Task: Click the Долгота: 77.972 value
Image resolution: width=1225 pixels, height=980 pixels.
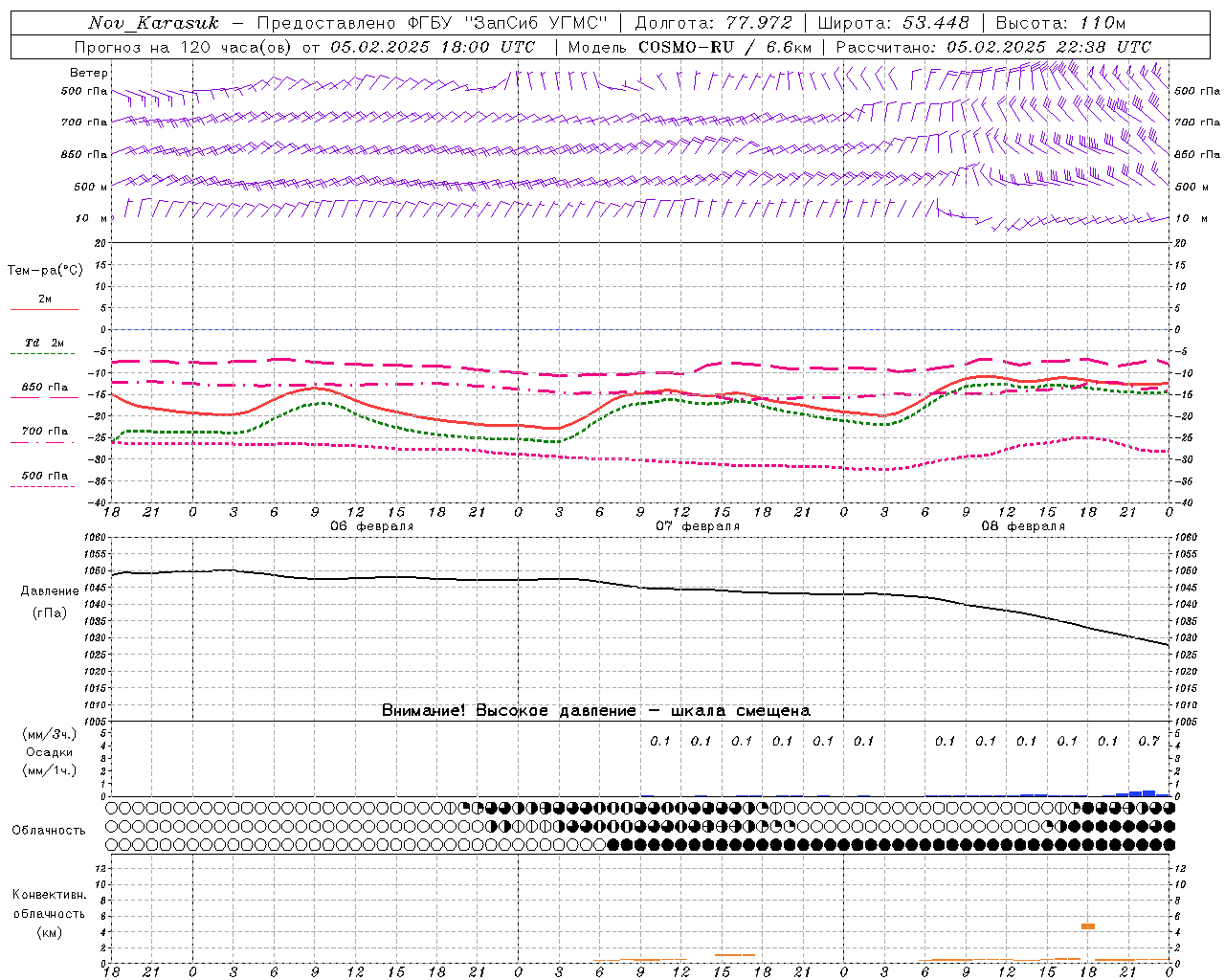Action: point(713,23)
